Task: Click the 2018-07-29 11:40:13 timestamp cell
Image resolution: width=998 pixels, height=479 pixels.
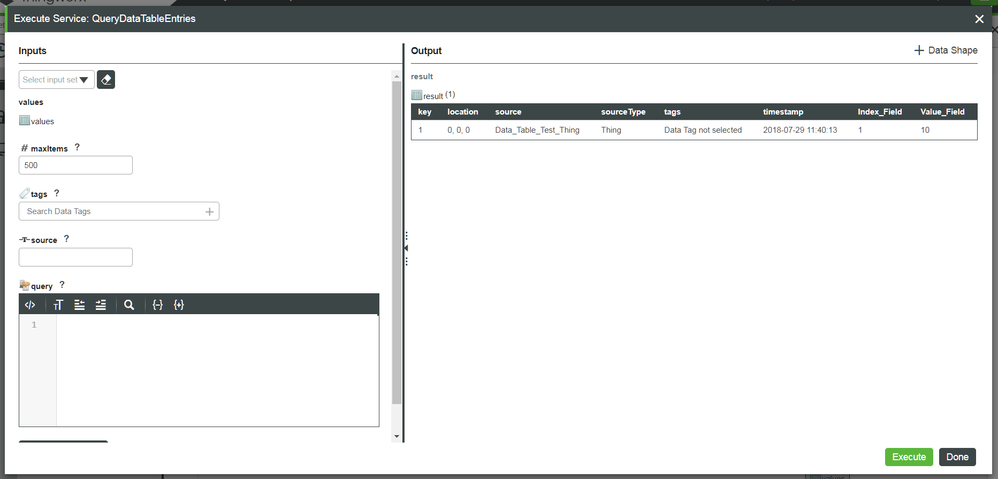Action: 799,130
